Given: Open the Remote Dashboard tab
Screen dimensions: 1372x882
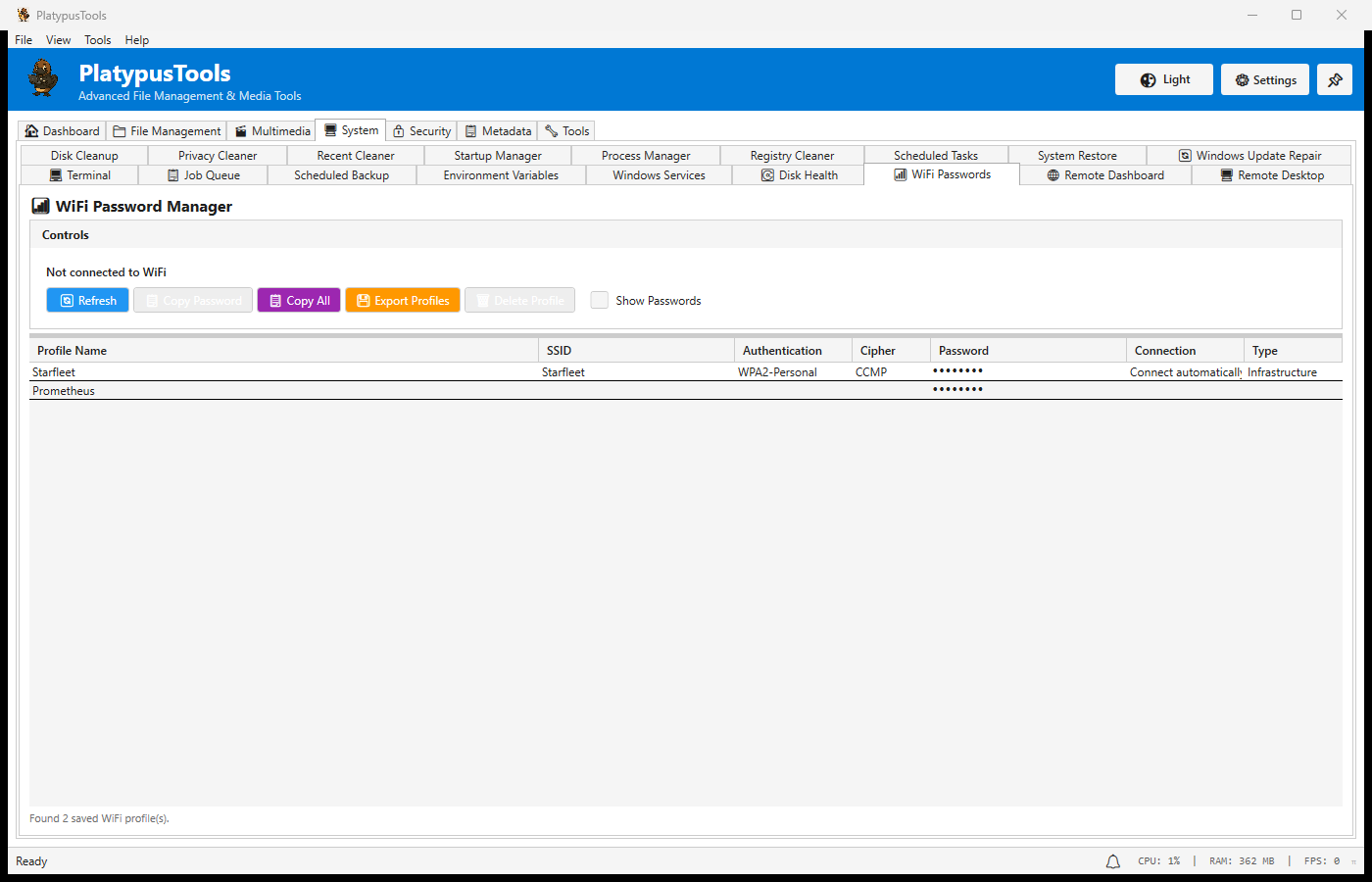Looking at the screenshot, I should coord(1104,175).
